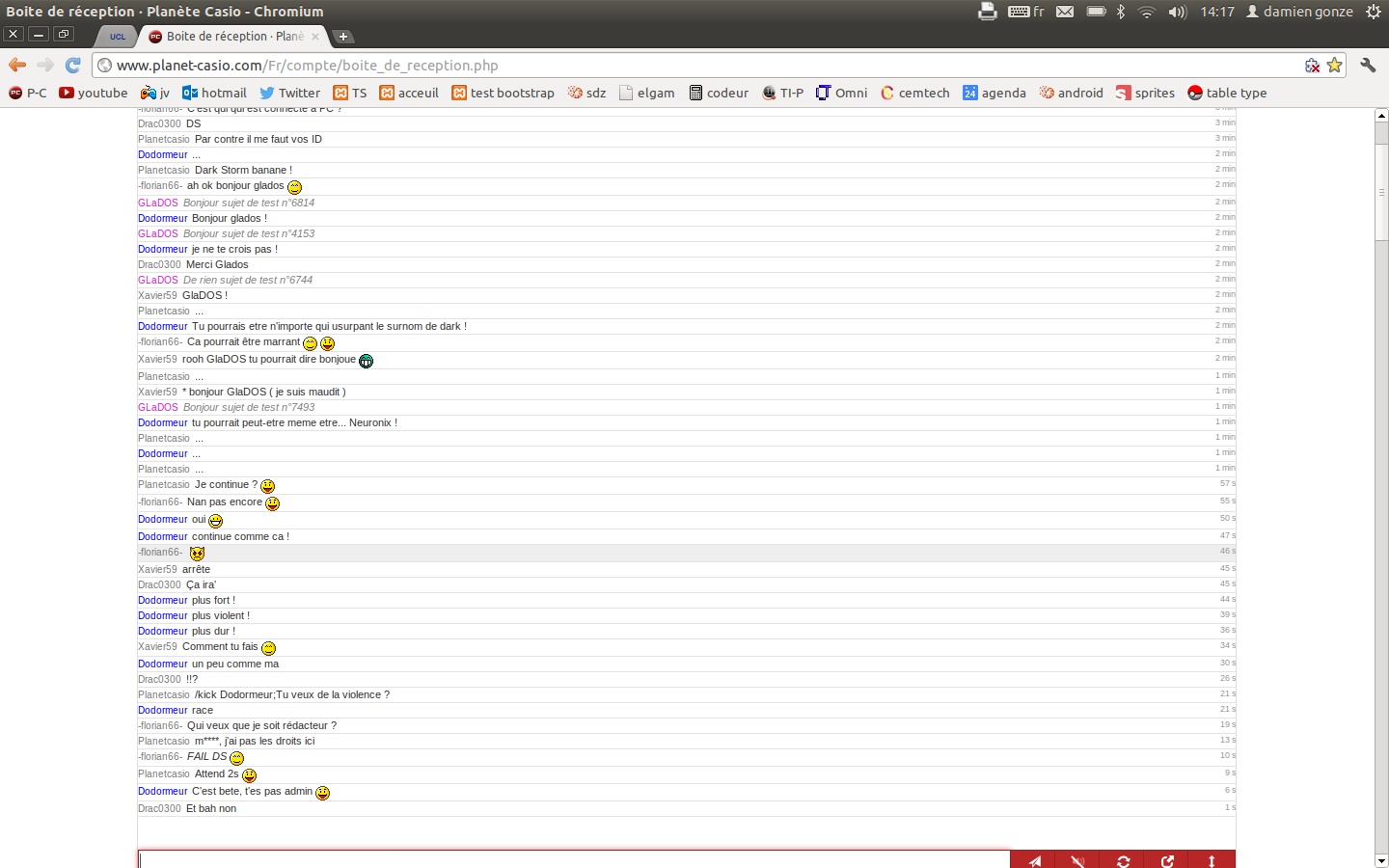Screen dimensions: 1389x868
Task: Open the Wi-Fi network menu
Action: pyautogui.click(x=1147, y=12)
